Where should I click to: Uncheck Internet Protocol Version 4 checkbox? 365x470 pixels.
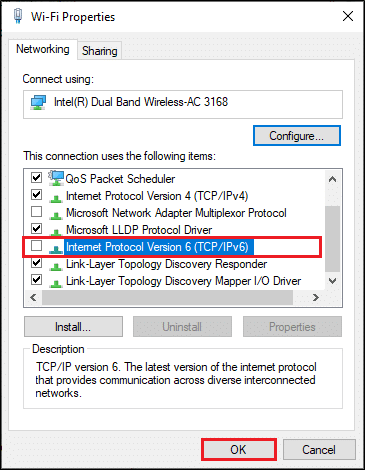(x=36, y=194)
